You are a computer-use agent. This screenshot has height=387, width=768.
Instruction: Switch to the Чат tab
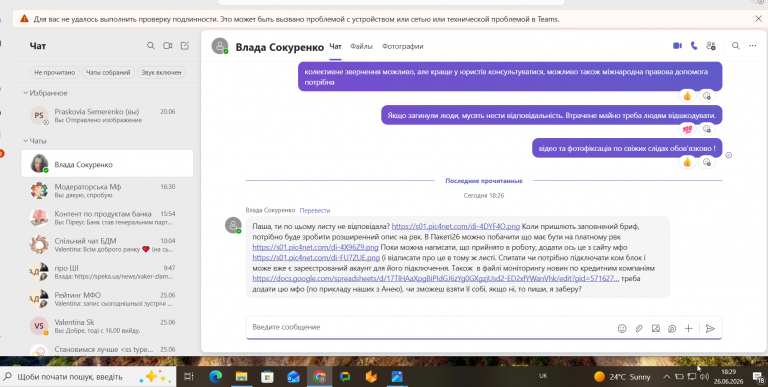(335, 46)
